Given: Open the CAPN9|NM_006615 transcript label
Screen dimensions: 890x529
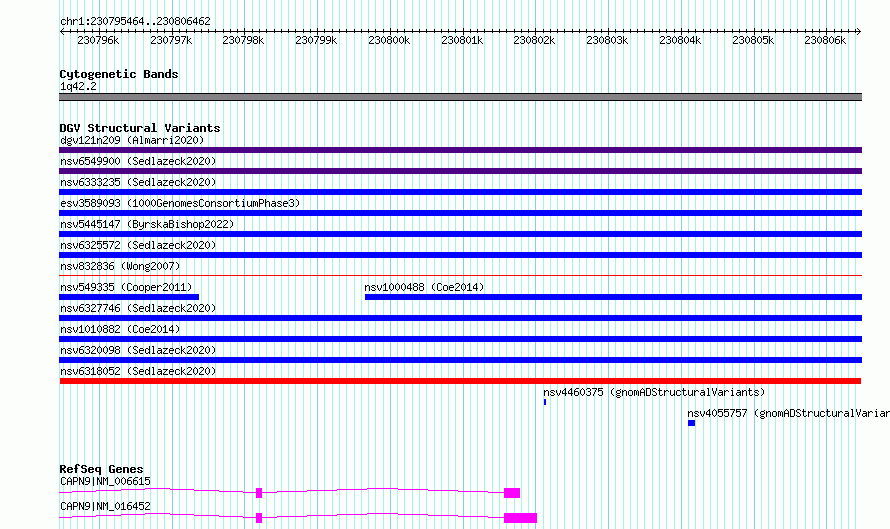Looking at the screenshot, I should [106, 481].
